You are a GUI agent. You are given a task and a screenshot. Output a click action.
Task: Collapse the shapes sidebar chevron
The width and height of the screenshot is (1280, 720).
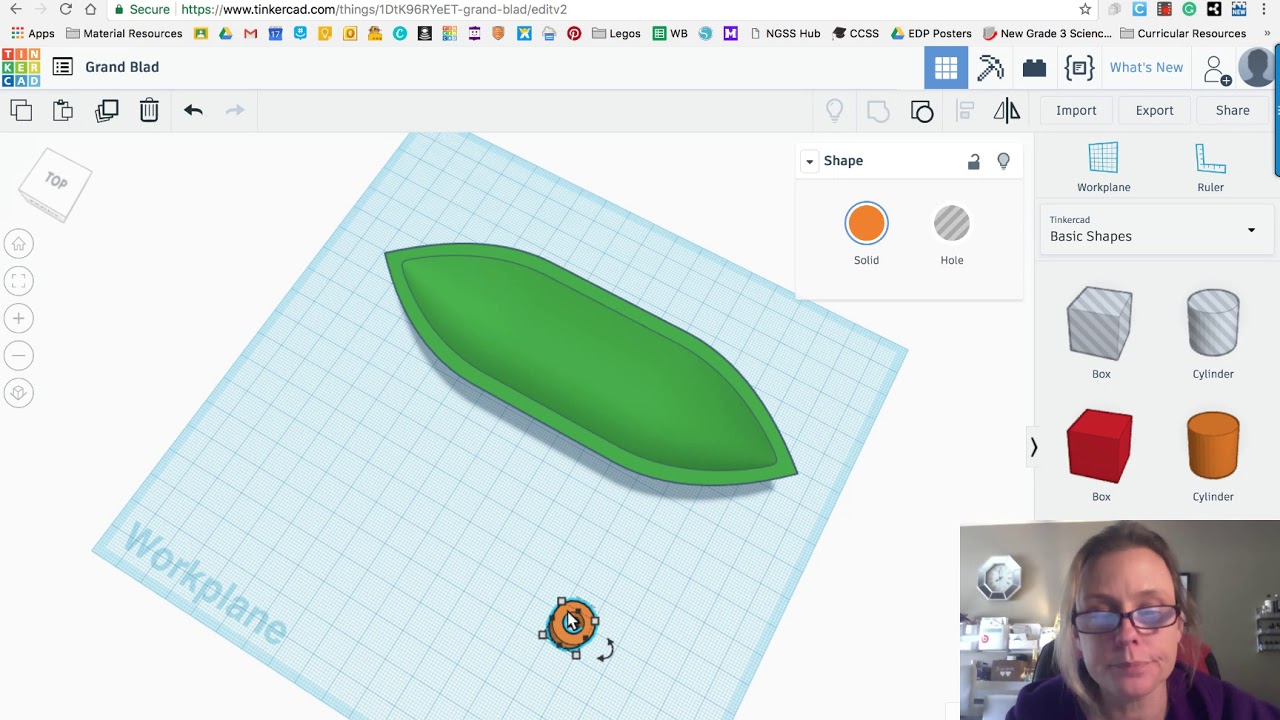(x=1034, y=448)
